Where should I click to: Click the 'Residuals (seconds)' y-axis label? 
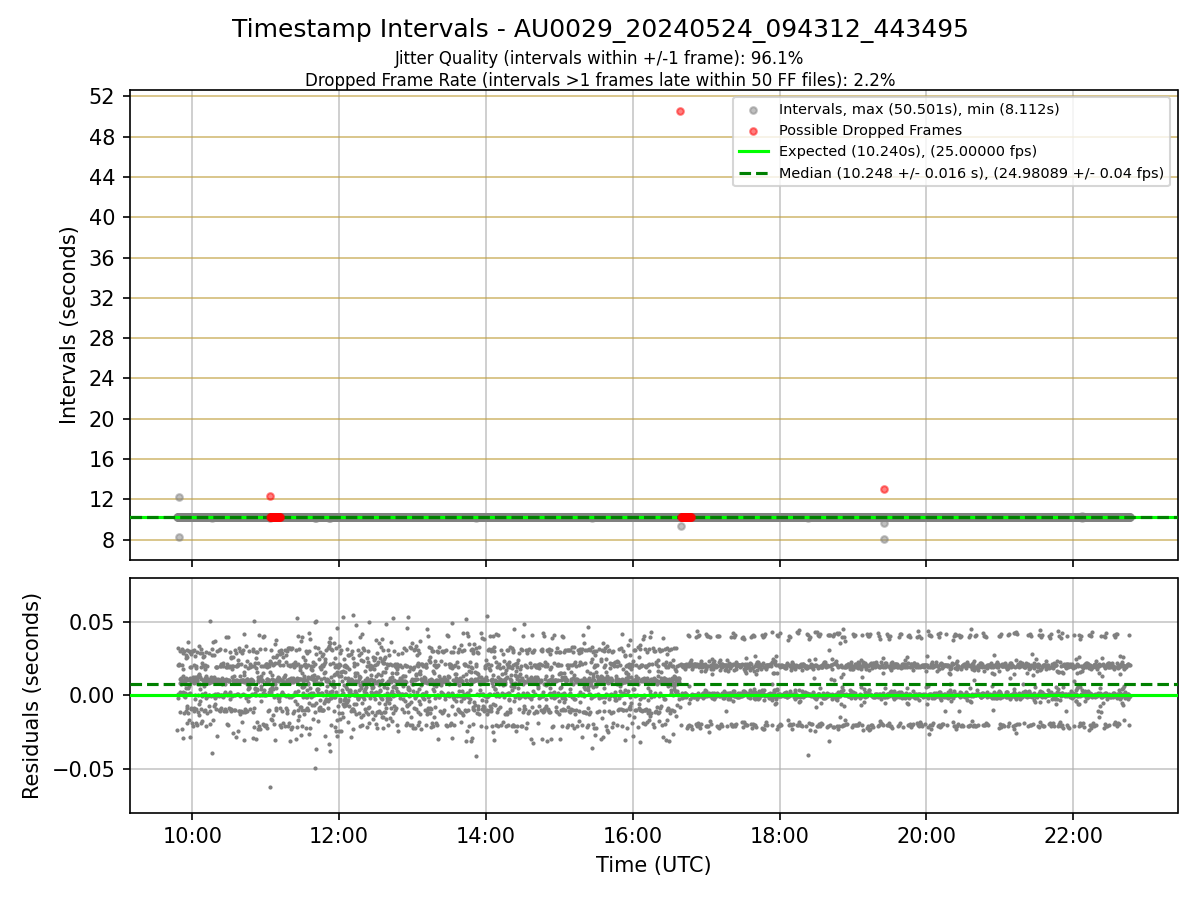click(x=32, y=696)
